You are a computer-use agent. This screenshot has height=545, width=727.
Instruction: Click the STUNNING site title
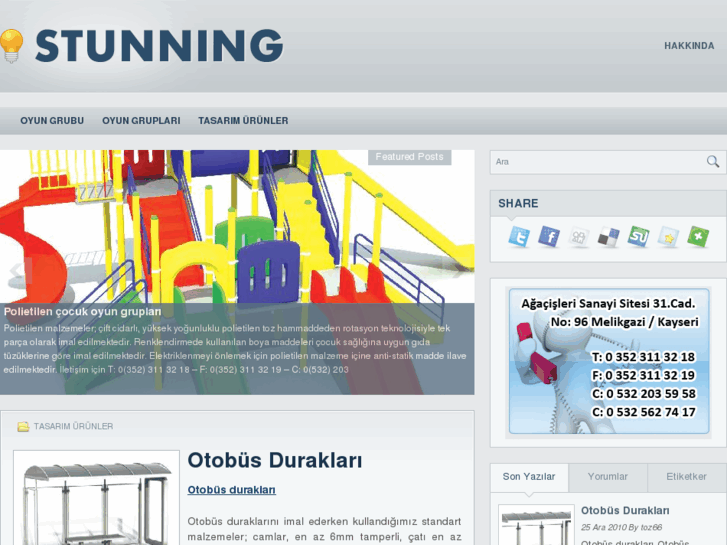159,45
